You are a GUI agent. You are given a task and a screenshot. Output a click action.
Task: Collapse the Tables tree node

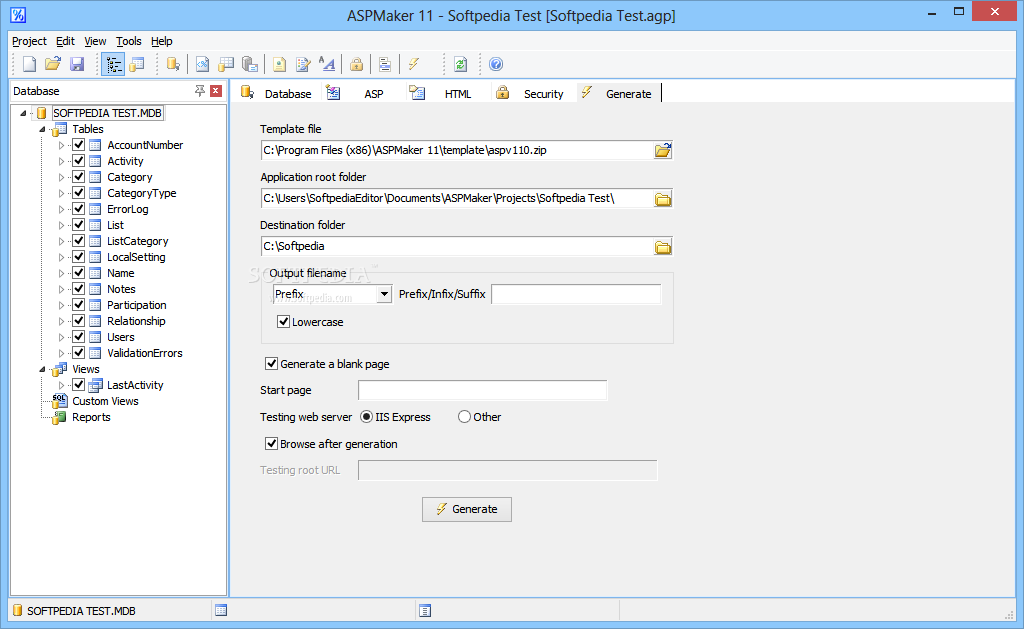coord(42,129)
